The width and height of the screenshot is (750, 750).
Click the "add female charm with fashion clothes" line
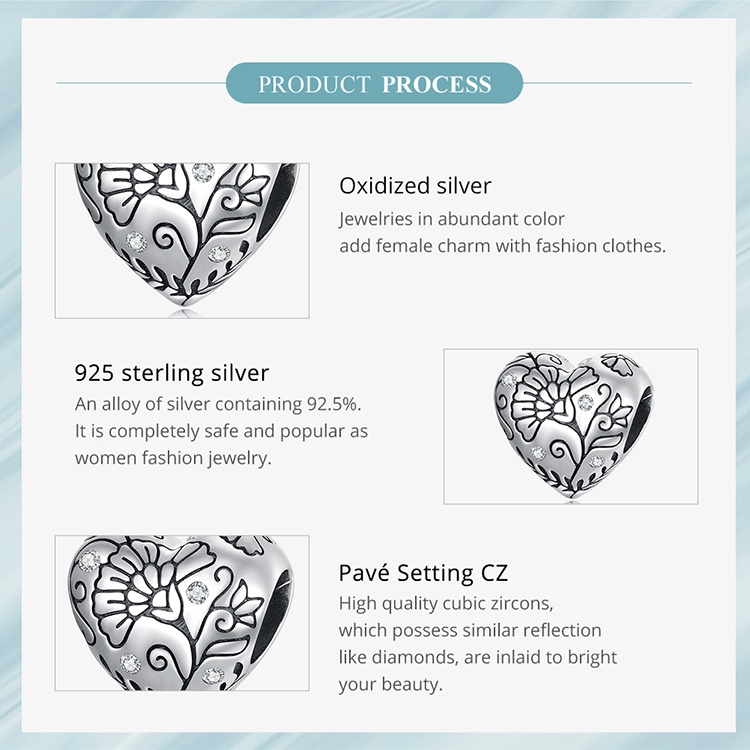coord(502,245)
